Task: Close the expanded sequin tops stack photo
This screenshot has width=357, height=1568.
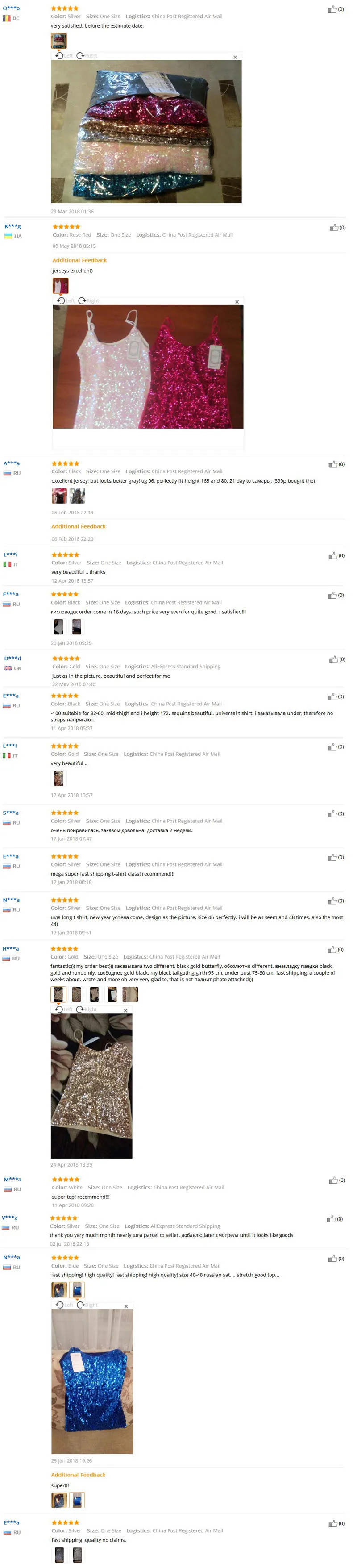Action: pyautogui.click(x=235, y=57)
